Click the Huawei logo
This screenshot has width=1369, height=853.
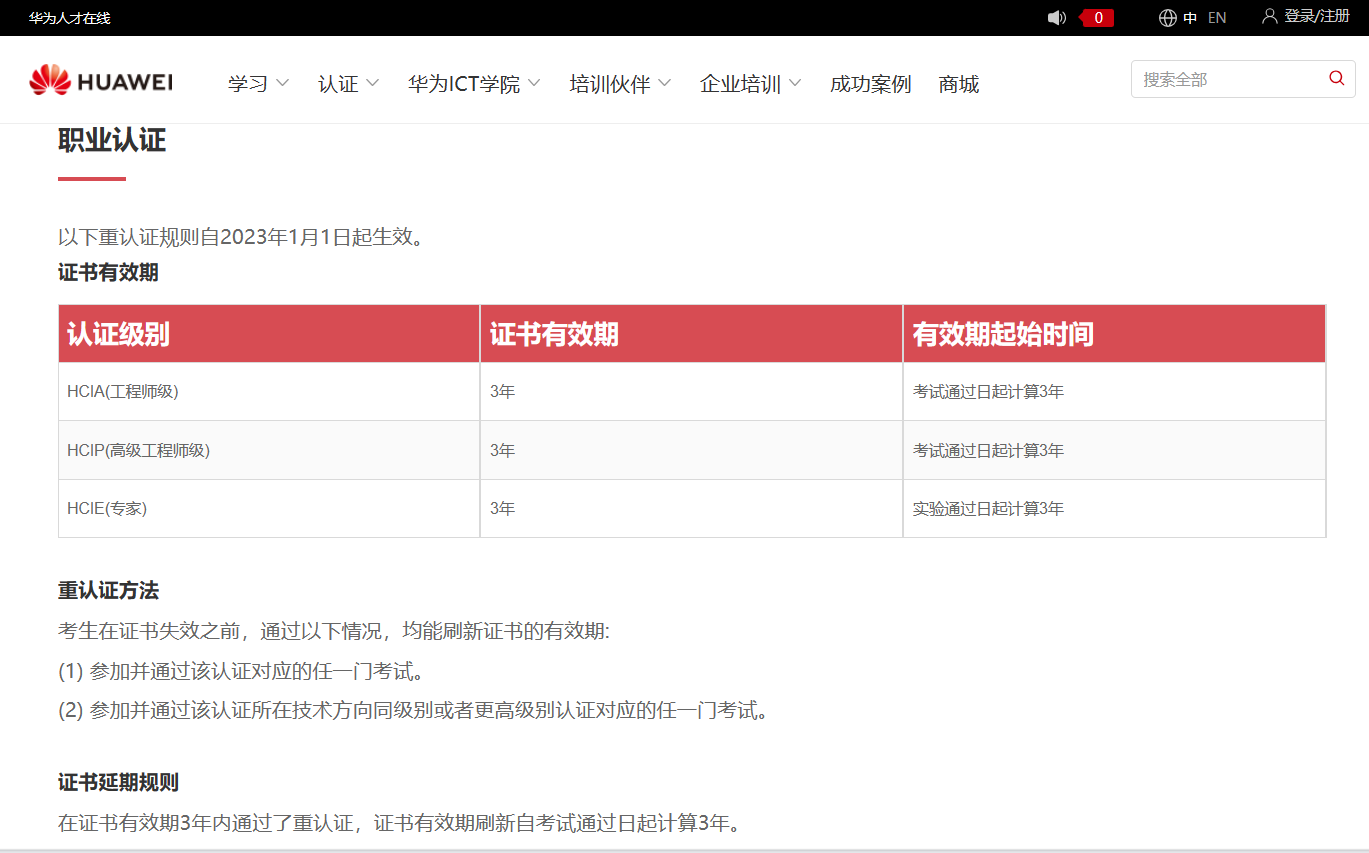point(101,81)
